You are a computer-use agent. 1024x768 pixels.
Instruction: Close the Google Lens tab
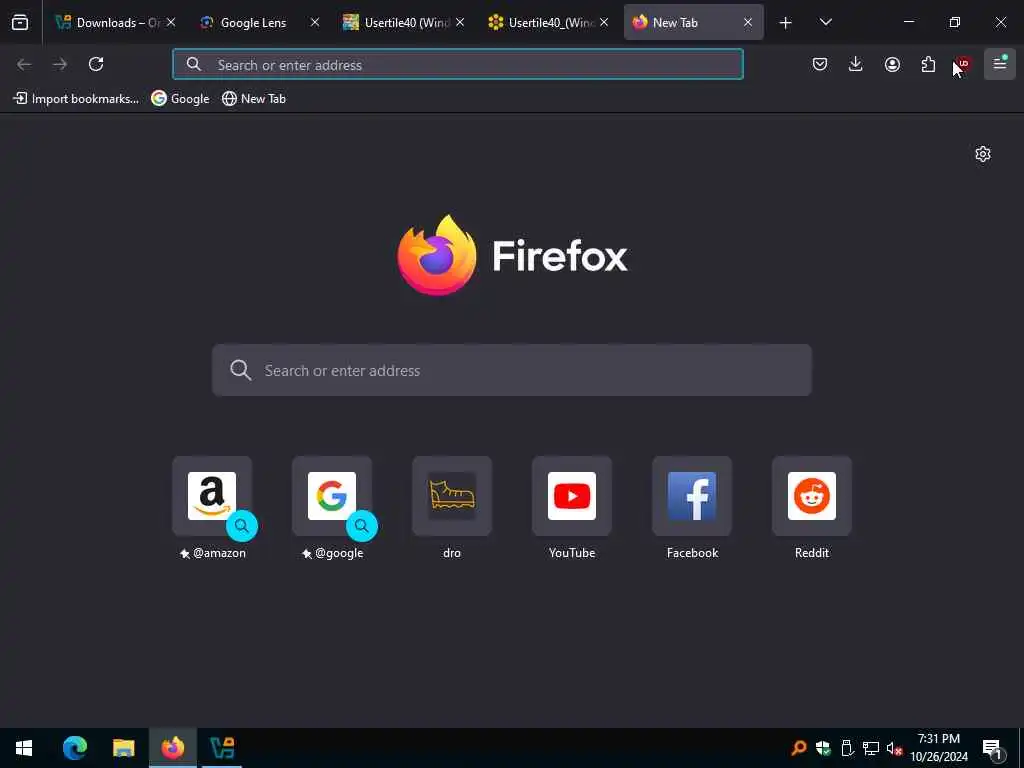[x=315, y=23]
